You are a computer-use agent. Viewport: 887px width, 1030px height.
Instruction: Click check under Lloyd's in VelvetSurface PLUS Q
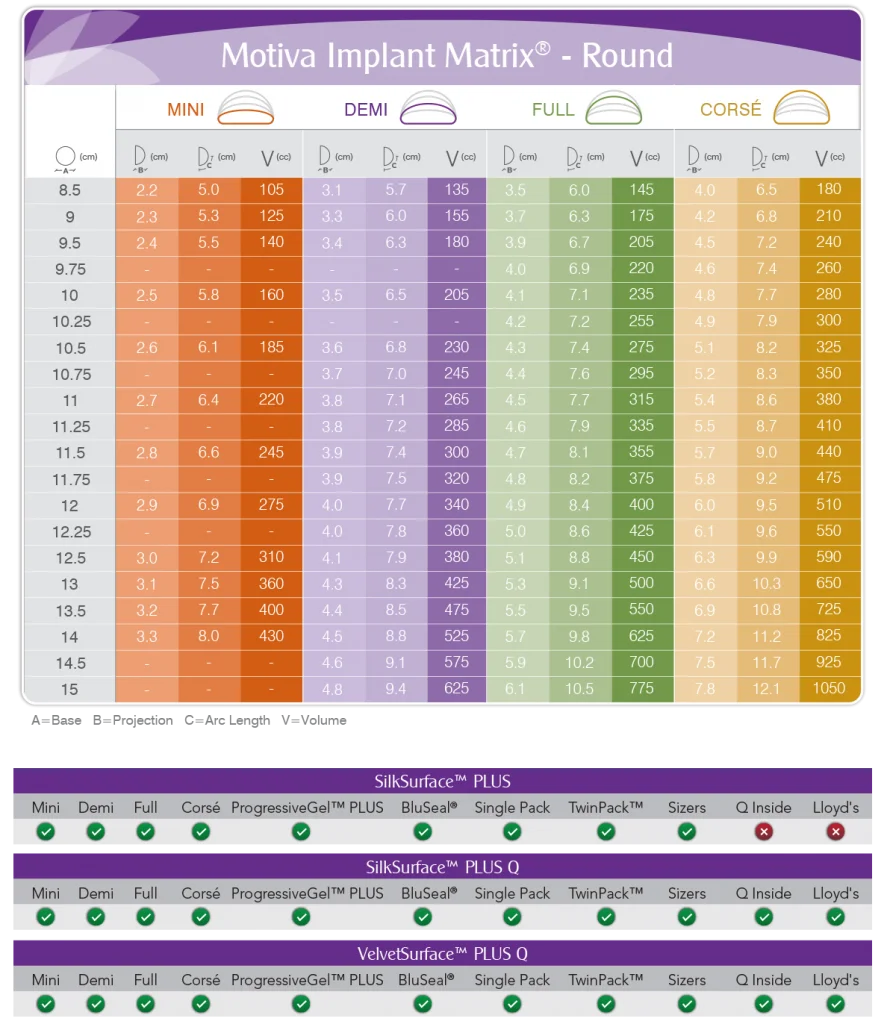[x=836, y=1004]
